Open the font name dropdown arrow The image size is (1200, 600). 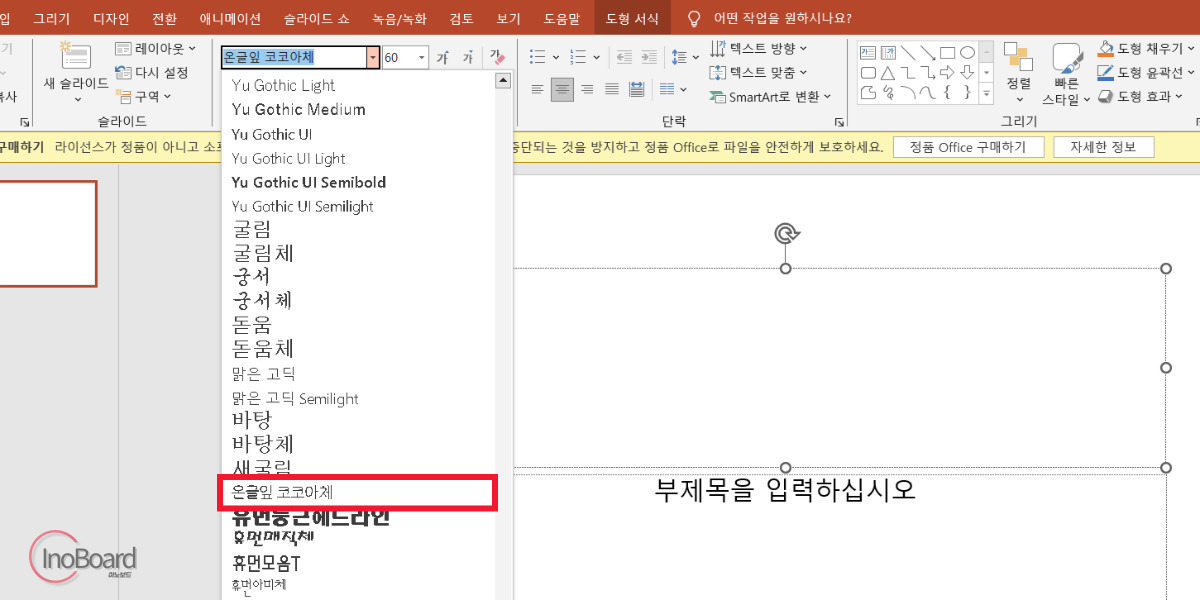[x=373, y=58]
